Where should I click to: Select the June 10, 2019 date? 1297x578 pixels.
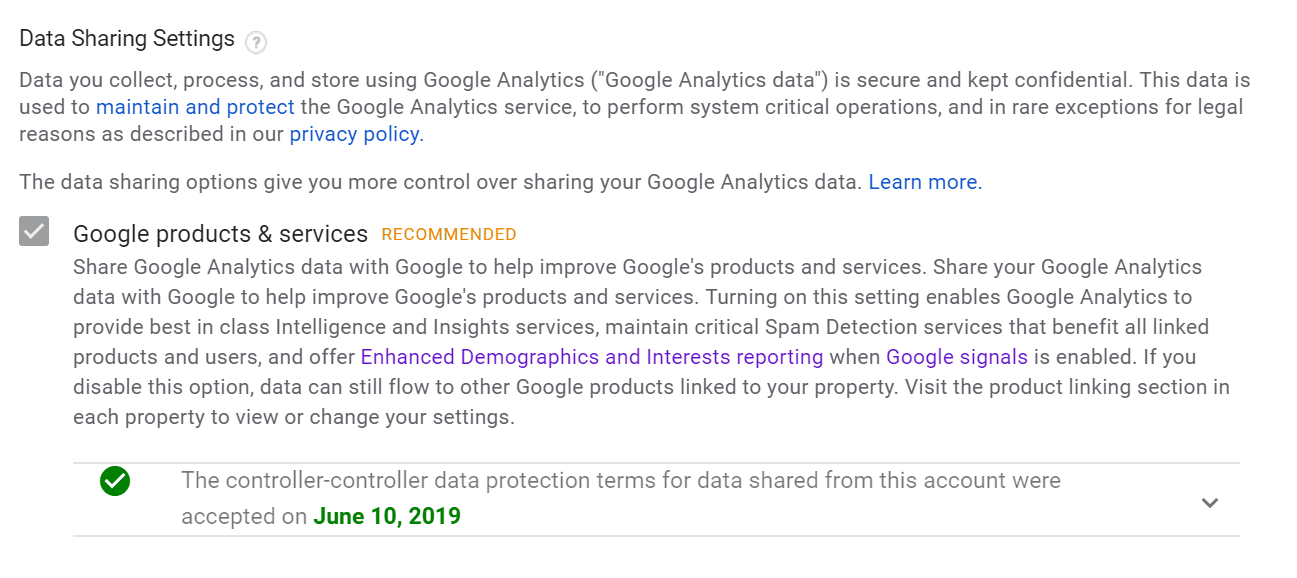[x=387, y=517]
